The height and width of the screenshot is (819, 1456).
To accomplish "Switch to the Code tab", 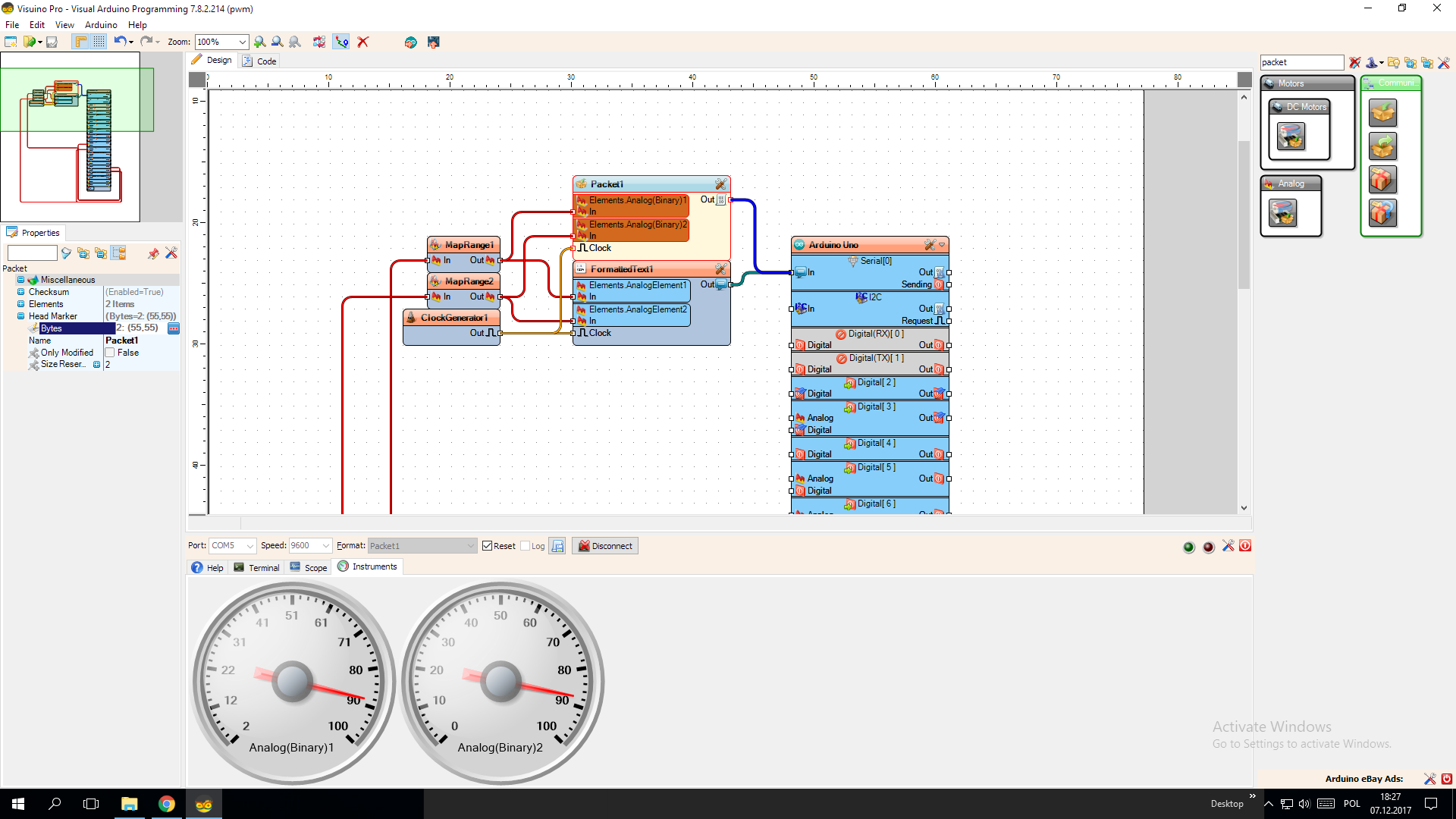I will click(x=259, y=61).
